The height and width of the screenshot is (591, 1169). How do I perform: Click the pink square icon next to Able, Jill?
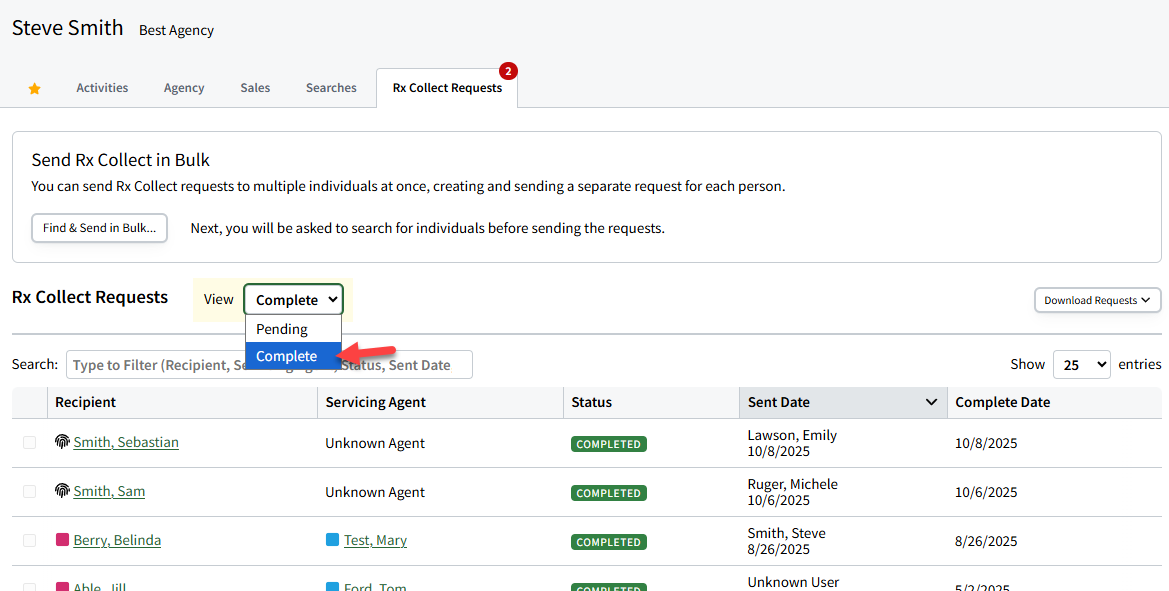coord(62,586)
